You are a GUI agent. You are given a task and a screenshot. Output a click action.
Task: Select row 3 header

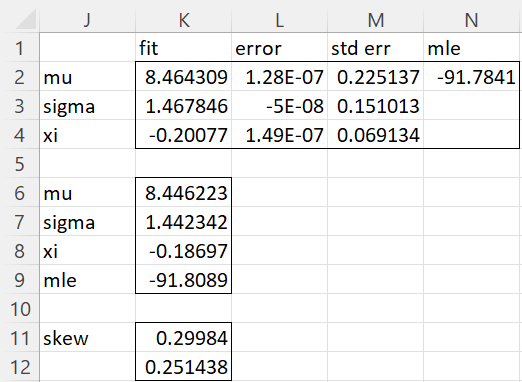point(19,105)
